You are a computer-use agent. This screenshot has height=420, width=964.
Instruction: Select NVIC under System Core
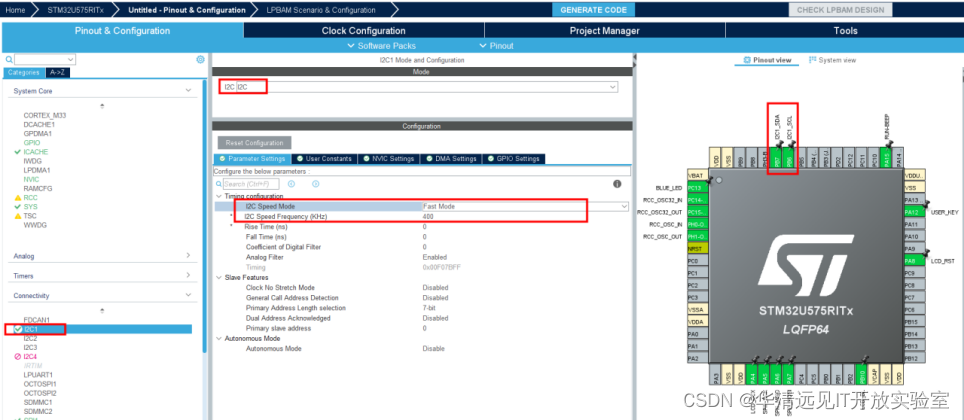(31, 180)
